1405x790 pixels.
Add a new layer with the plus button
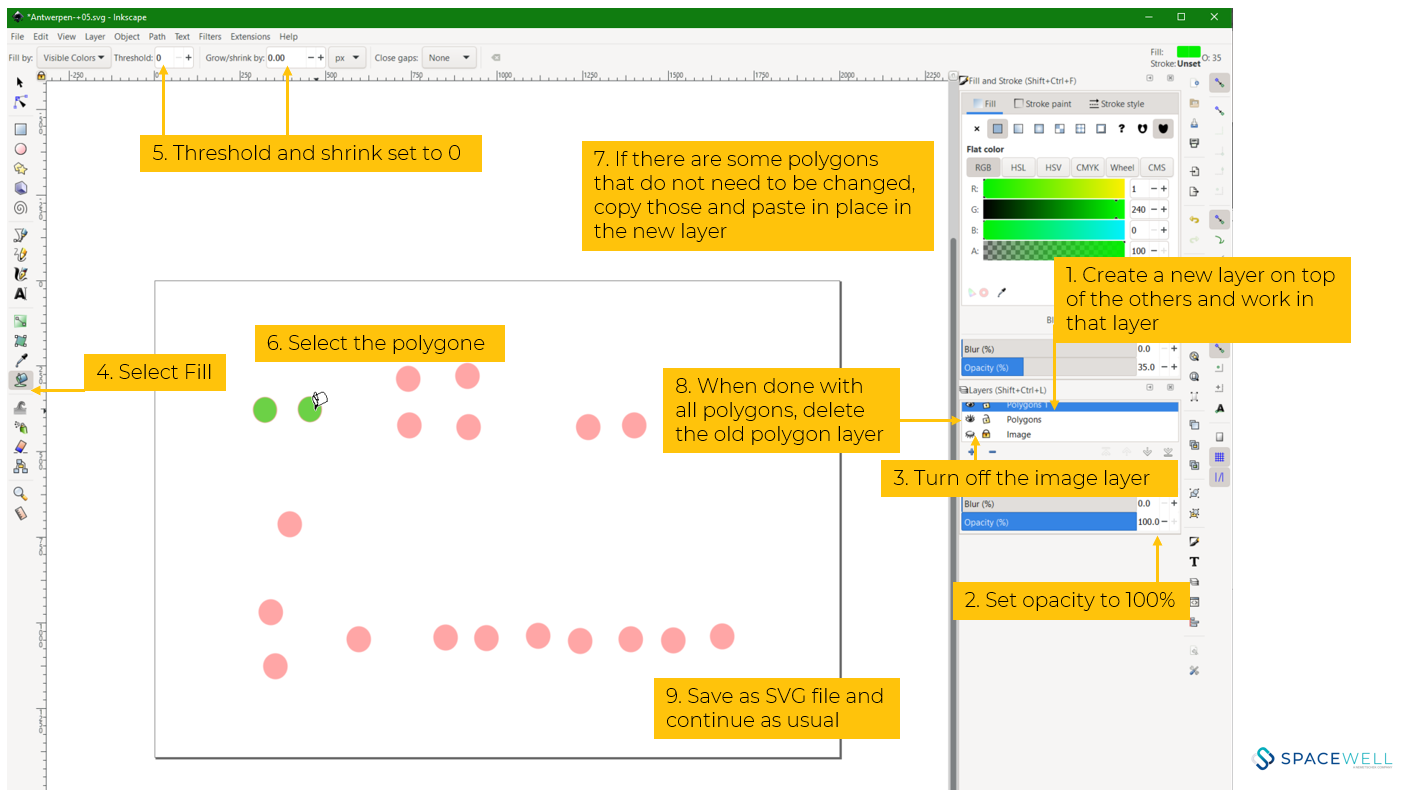971,452
